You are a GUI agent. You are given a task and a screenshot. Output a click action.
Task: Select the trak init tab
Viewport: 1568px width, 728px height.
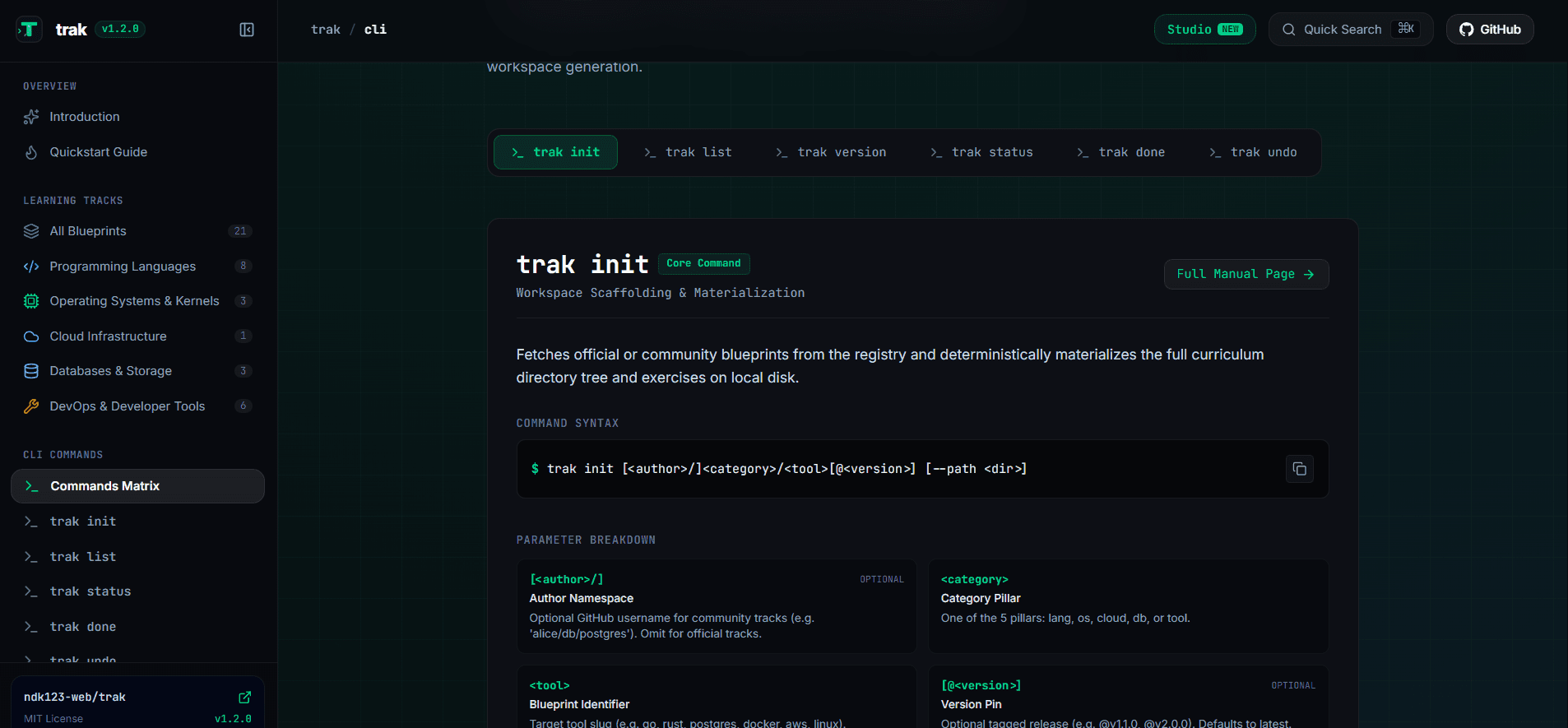(555, 152)
